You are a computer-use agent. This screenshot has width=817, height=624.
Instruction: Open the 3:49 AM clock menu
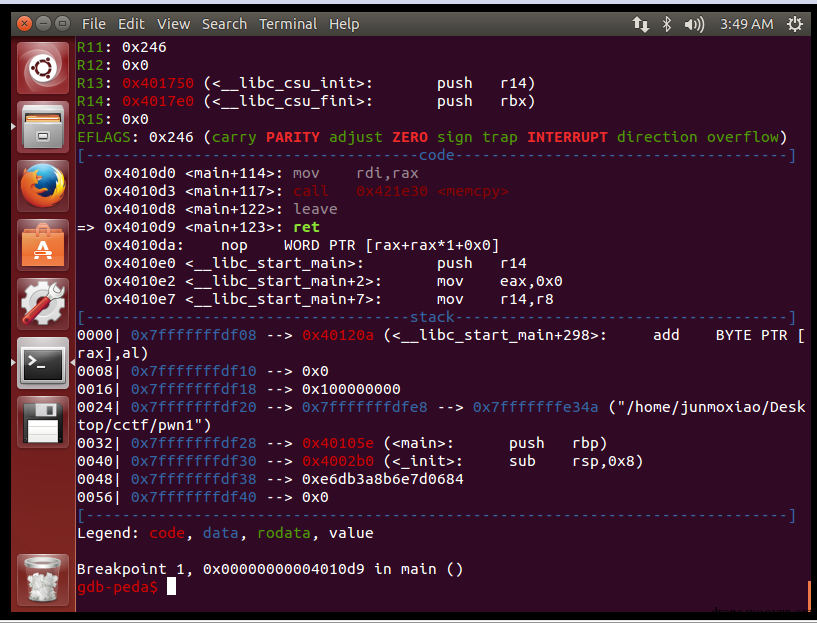tap(746, 24)
